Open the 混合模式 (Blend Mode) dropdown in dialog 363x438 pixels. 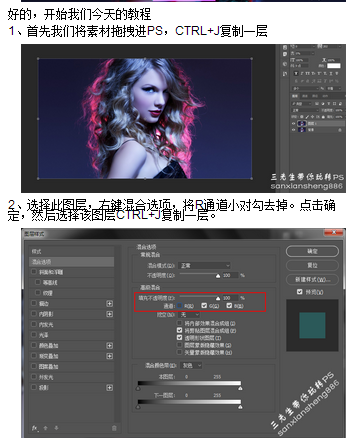point(204,266)
